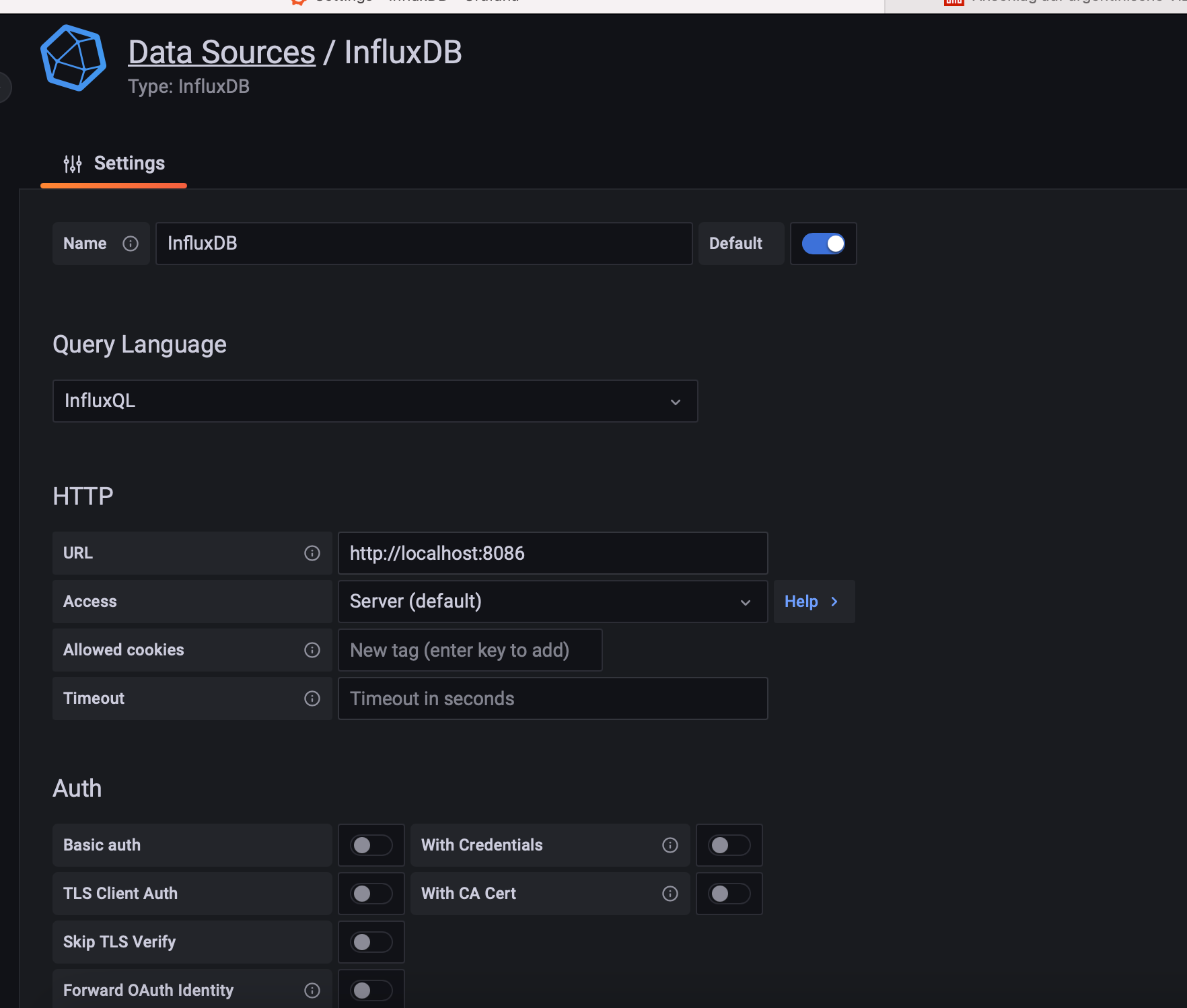
Task: Open the Settings tab
Action: [x=114, y=164]
